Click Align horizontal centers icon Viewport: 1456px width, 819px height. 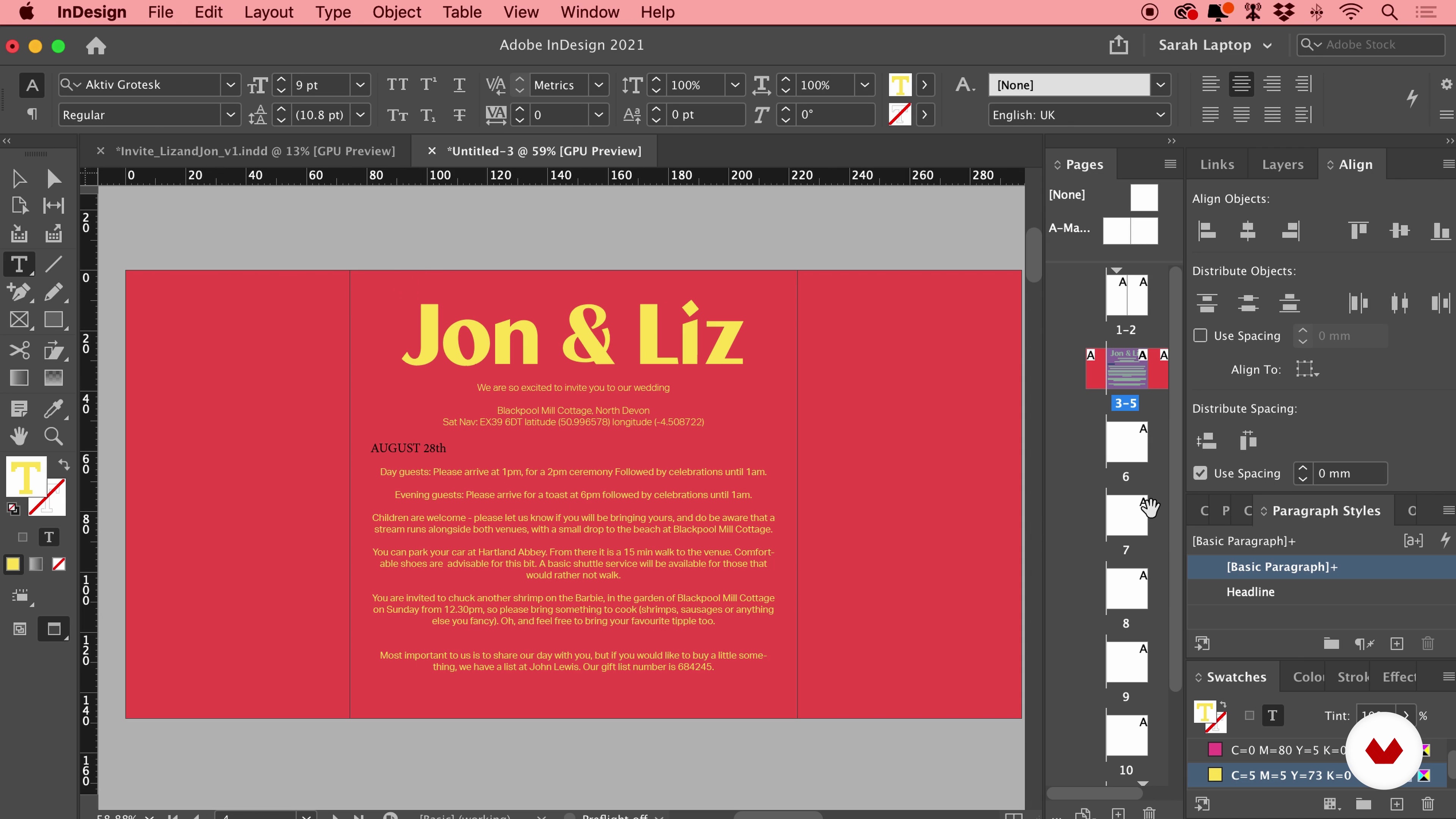(1247, 231)
